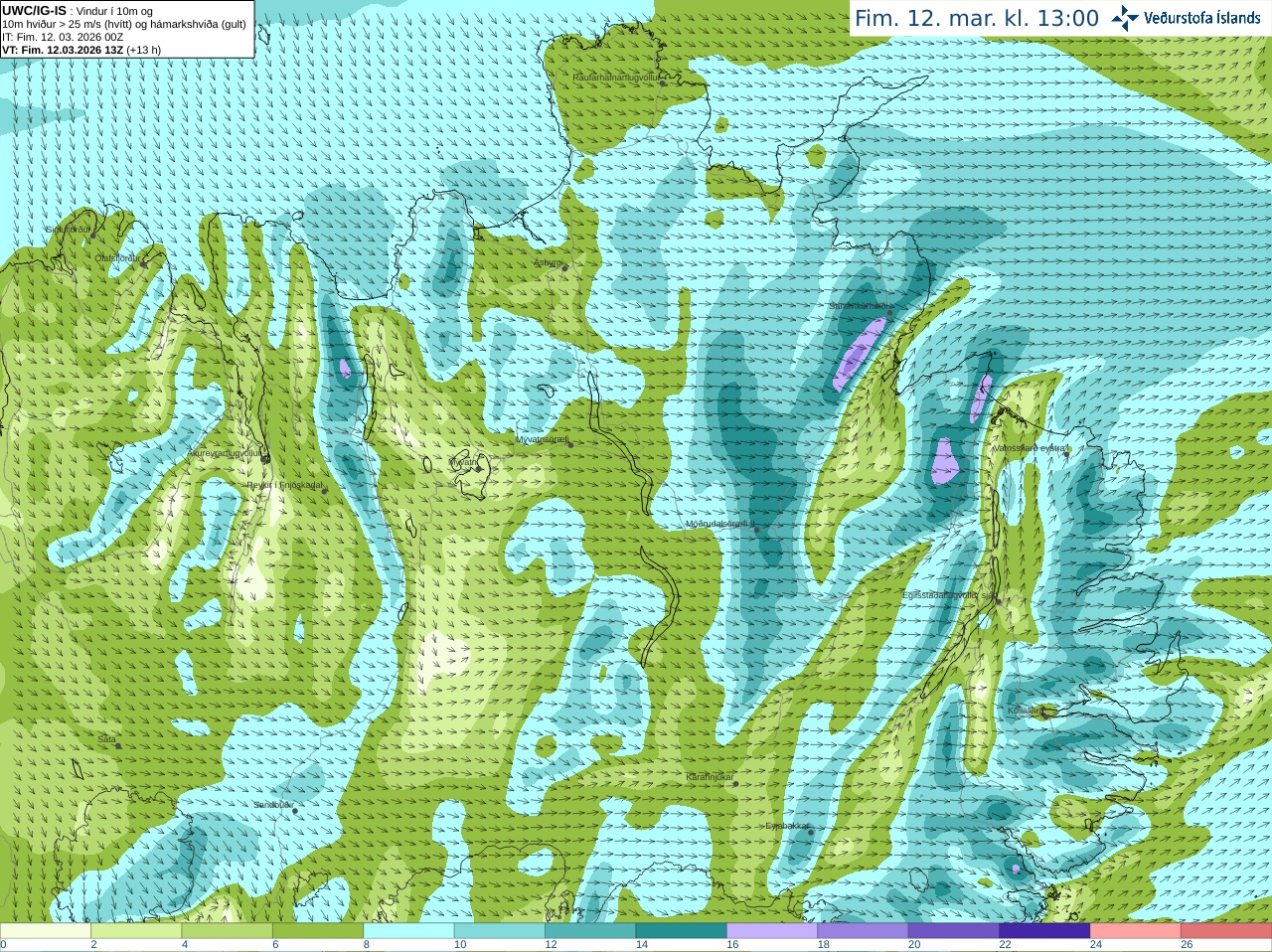The height and width of the screenshot is (952, 1272).
Task: Select the Vatnsskarð eystra station label
Action: 1029,448
